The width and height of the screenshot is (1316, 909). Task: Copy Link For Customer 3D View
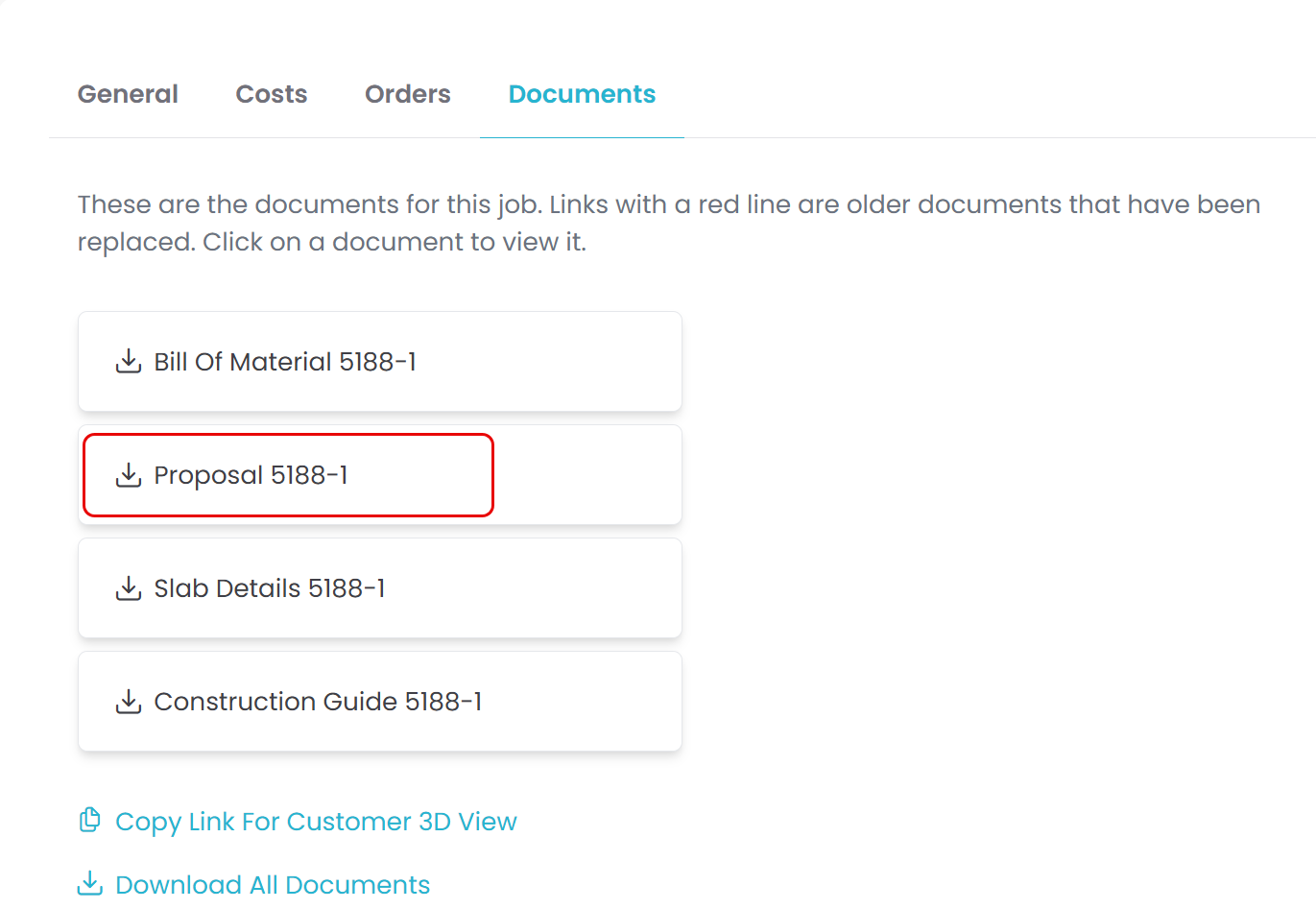316,822
